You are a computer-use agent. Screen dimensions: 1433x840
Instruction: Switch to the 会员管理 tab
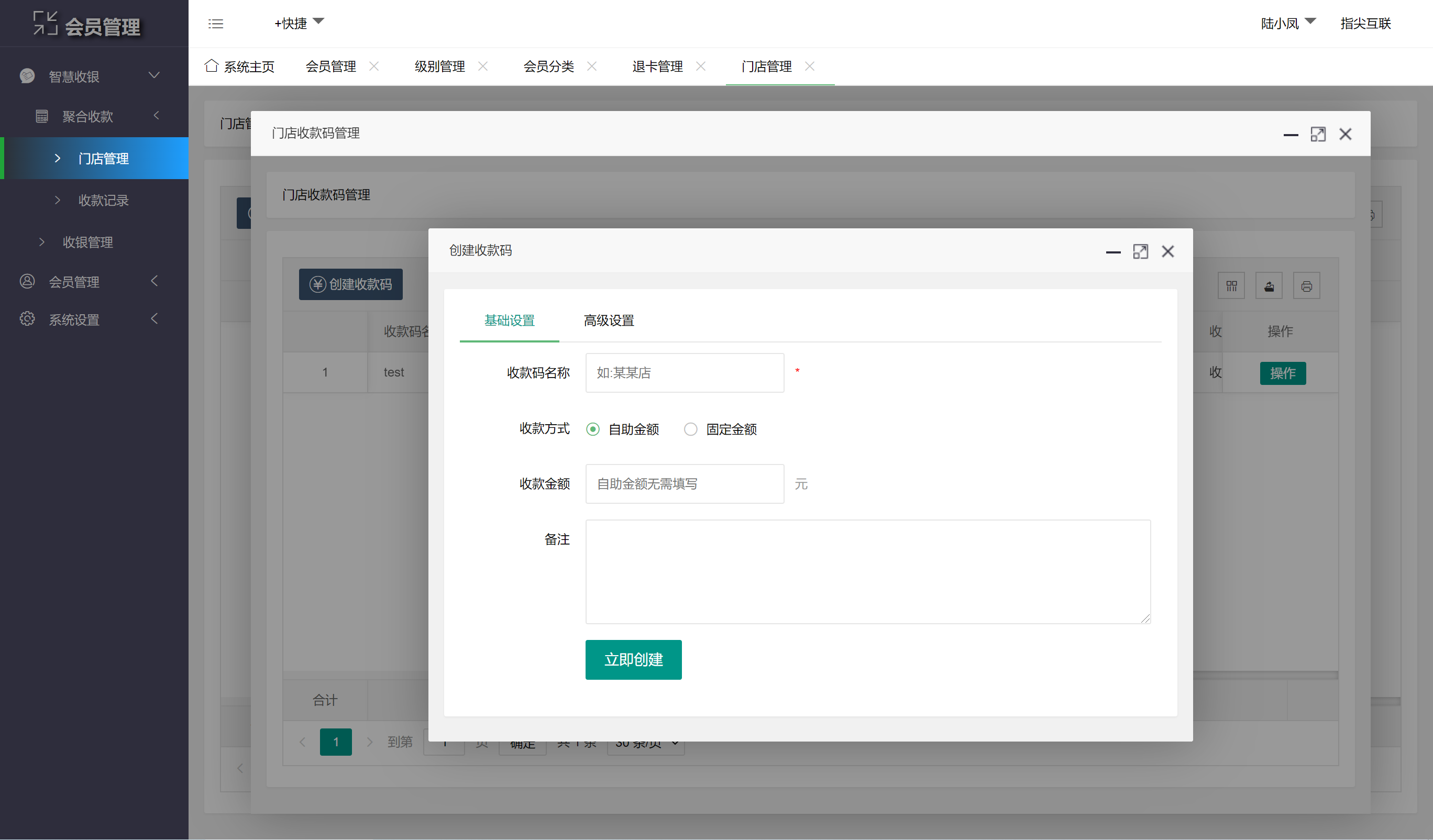click(330, 66)
